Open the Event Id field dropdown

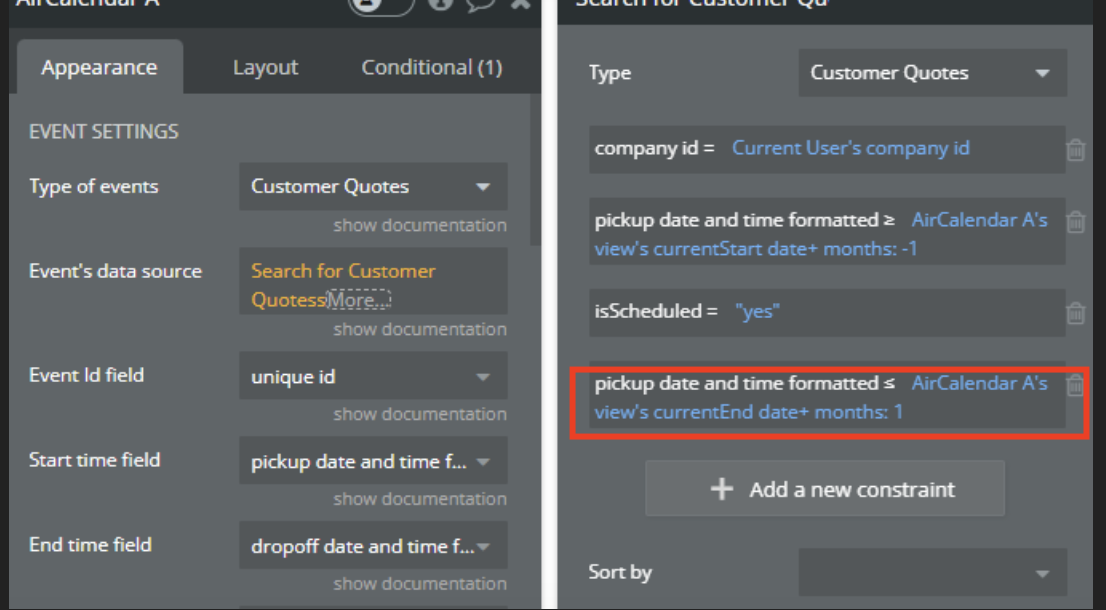point(373,377)
